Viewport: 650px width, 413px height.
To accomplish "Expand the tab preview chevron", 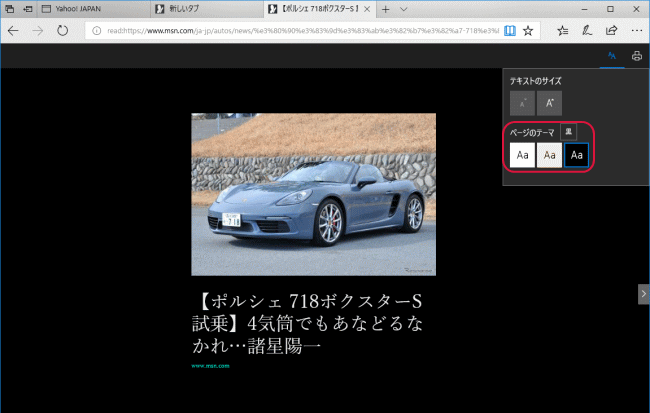I will [x=403, y=9].
